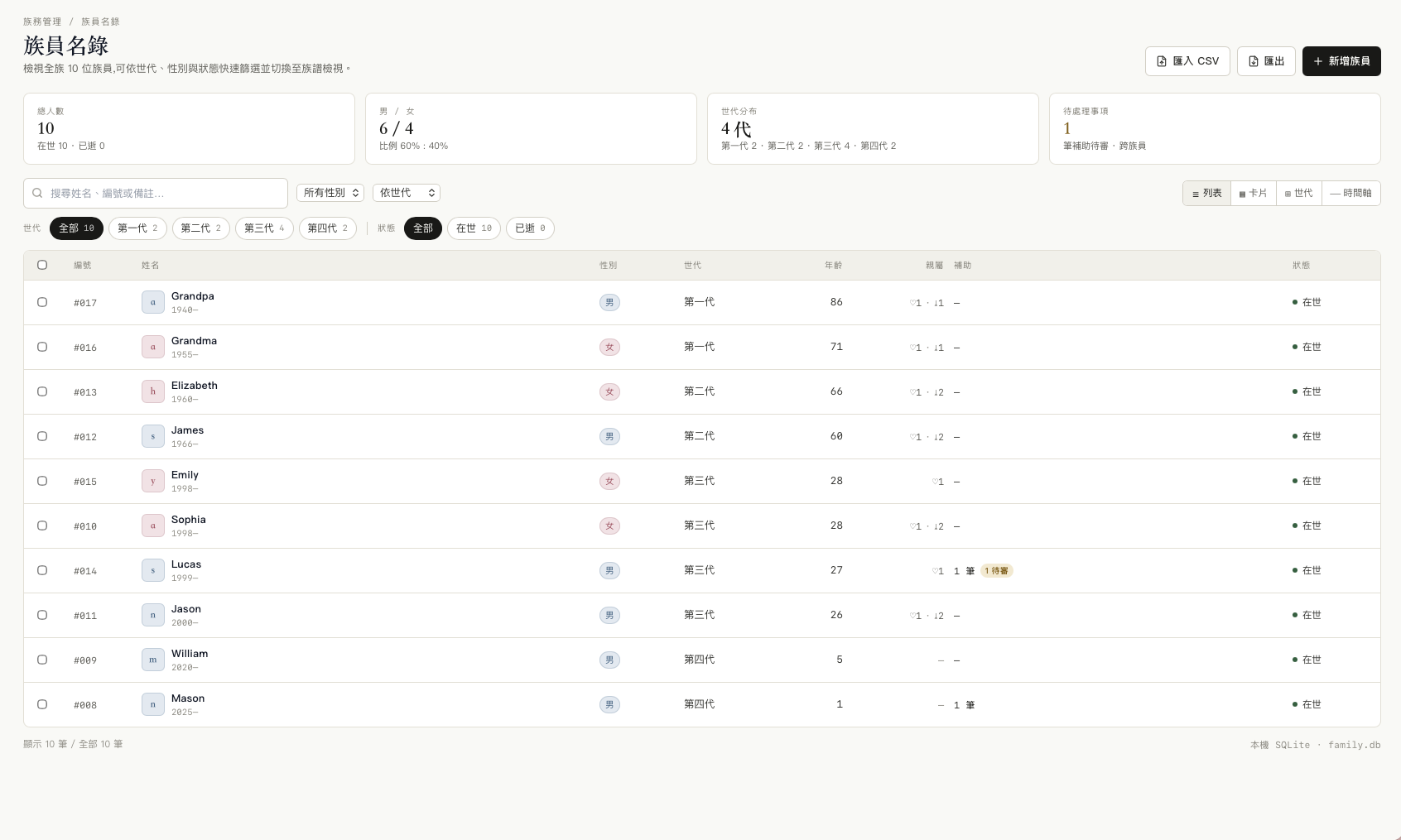The width and height of the screenshot is (1401, 840).
Task: Click the name William in the table
Action: pos(190,654)
